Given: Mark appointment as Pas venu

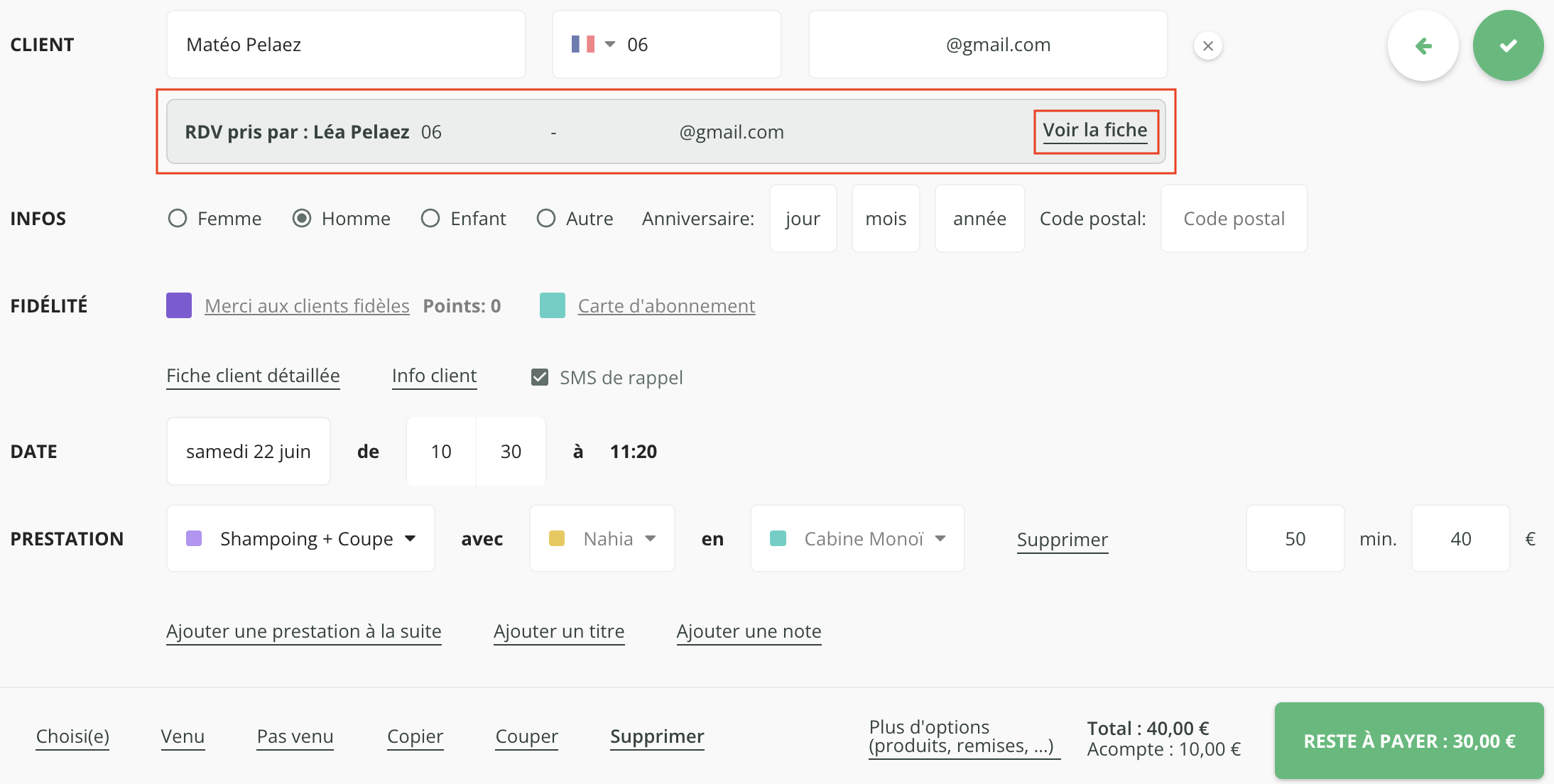Looking at the screenshot, I should tap(295, 736).
